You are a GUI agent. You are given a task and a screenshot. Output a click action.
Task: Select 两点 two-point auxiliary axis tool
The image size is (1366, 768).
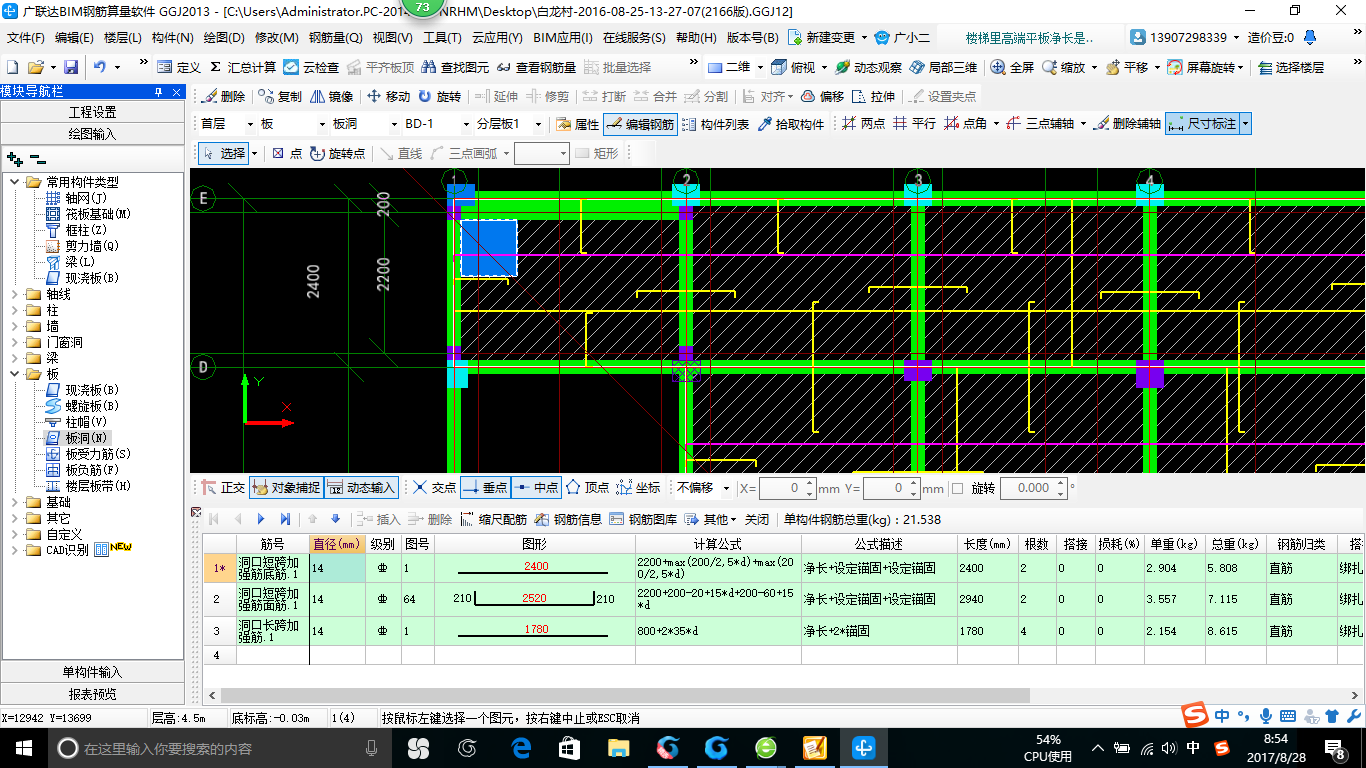pos(864,124)
